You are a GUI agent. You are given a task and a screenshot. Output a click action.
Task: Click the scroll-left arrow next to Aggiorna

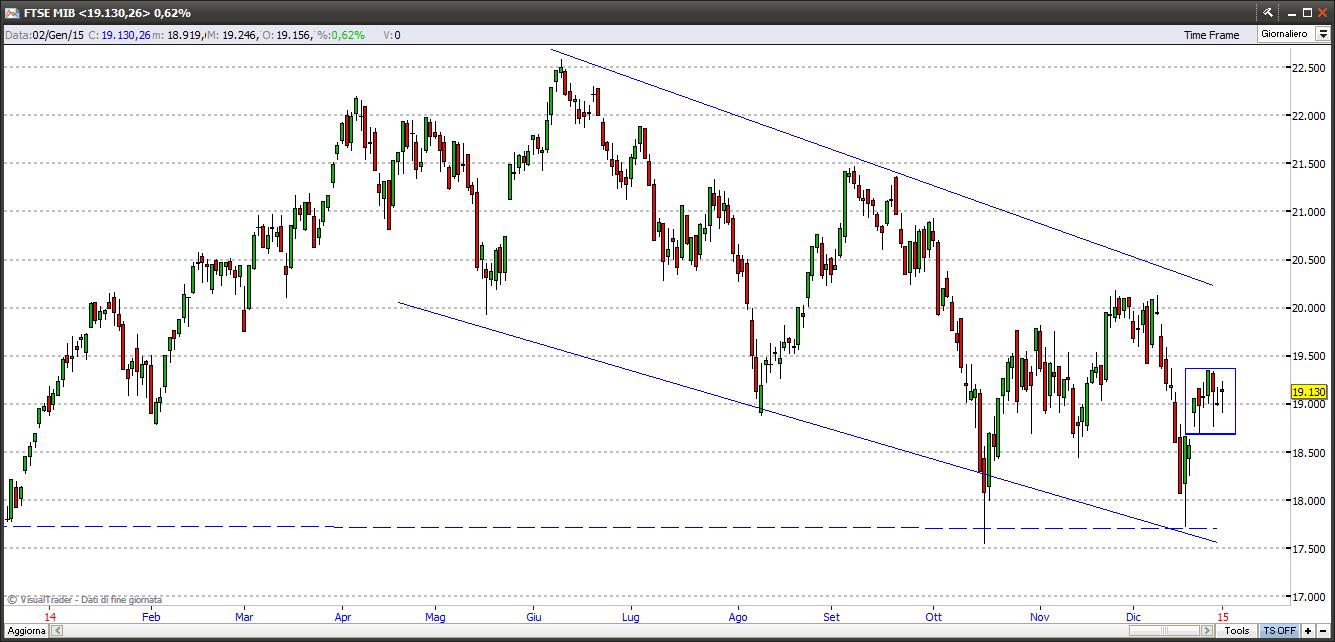pyautogui.click(x=56, y=631)
